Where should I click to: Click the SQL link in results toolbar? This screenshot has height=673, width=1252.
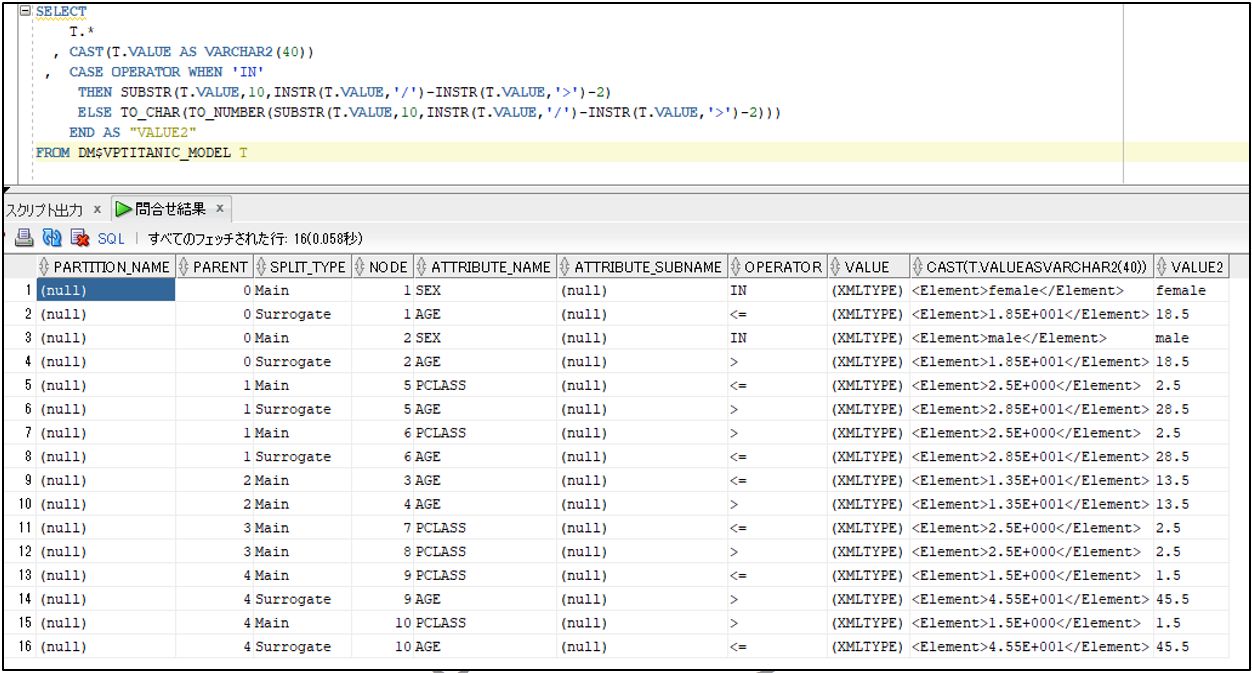(x=111, y=239)
